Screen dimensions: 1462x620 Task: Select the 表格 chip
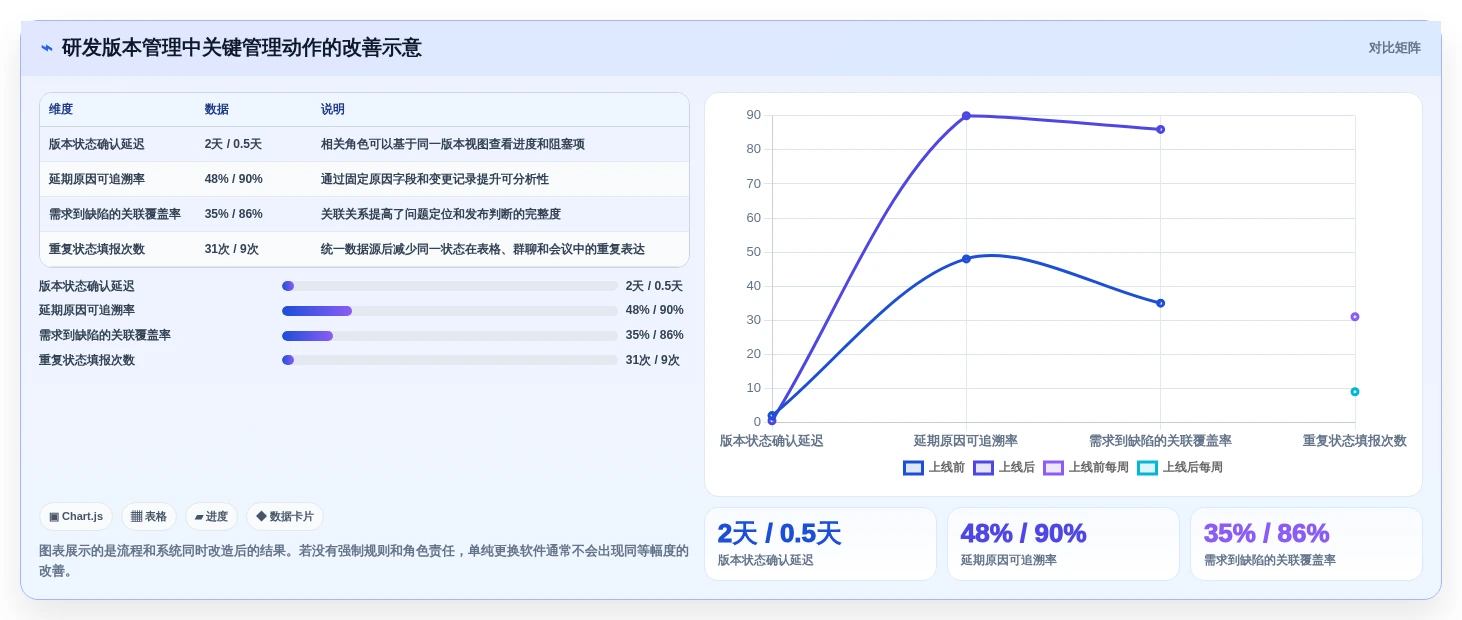(x=149, y=517)
